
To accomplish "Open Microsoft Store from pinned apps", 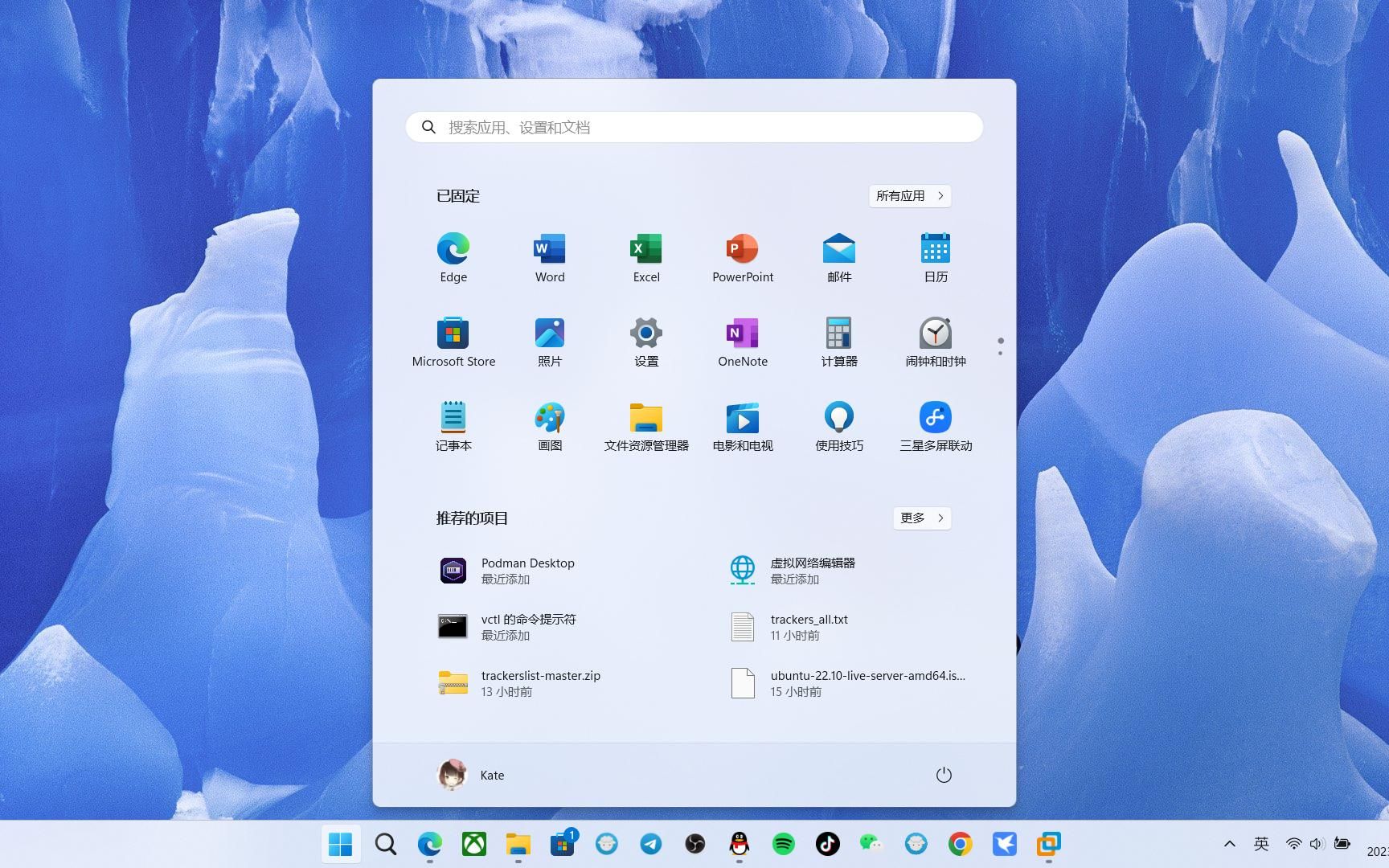I will (453, 342).
